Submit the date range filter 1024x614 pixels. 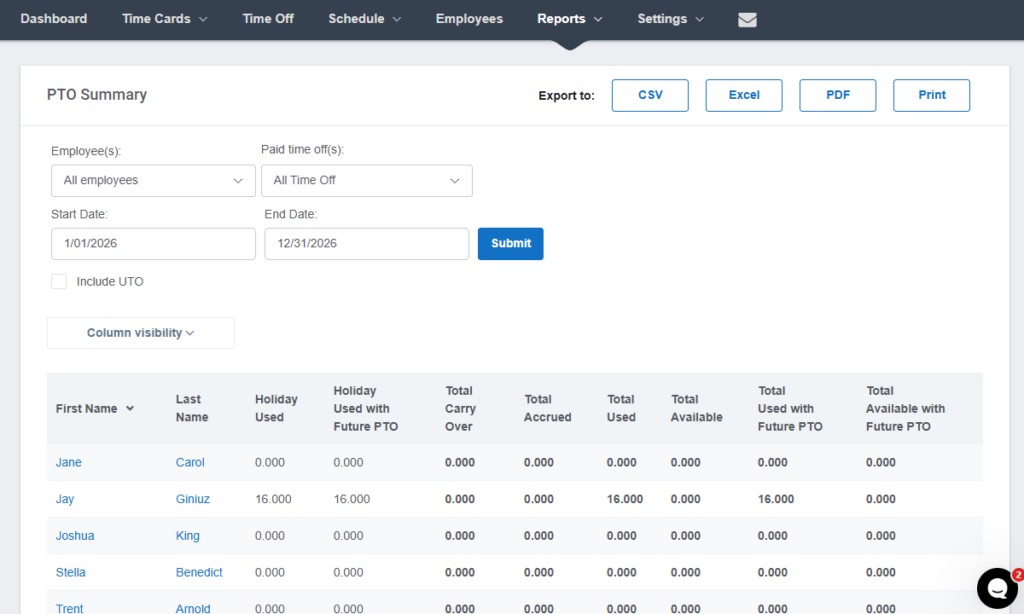[x=511, y=244]
